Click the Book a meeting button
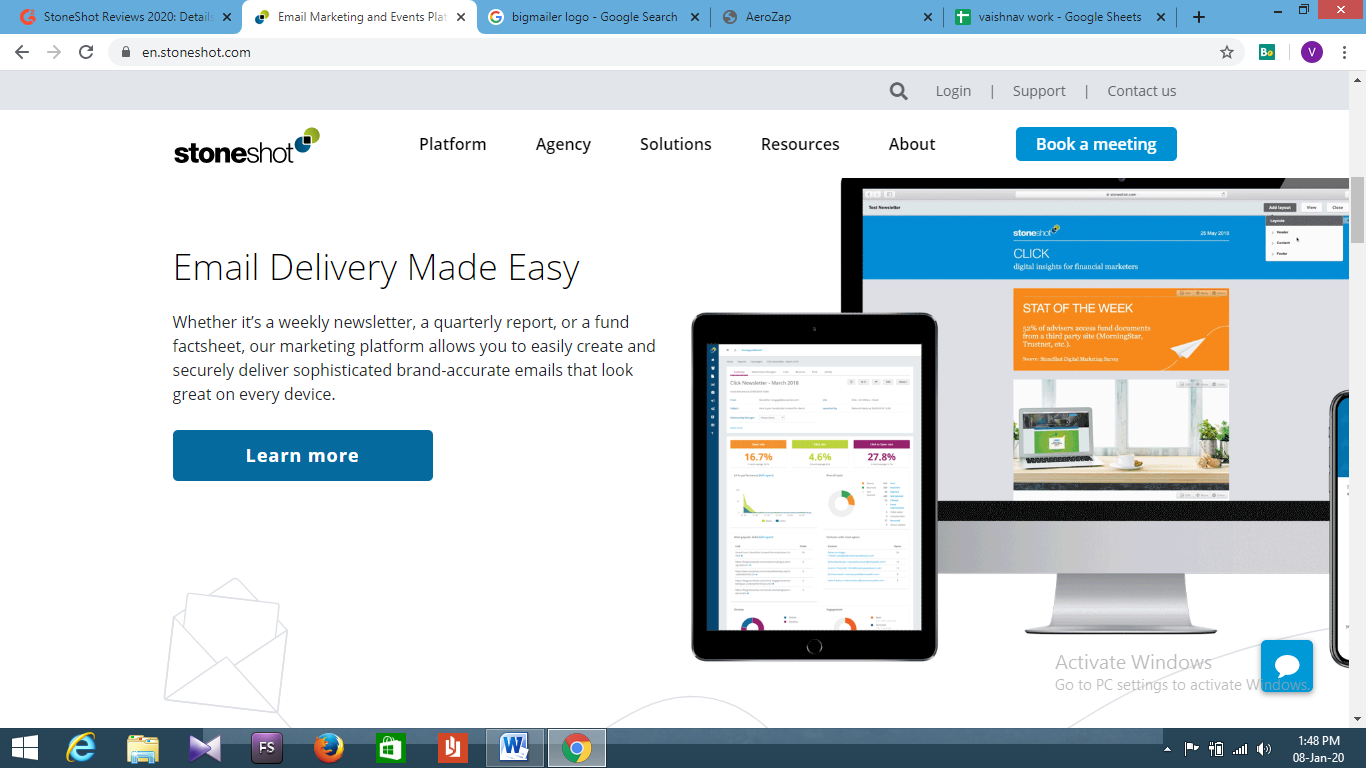The height and width of the screenshot is (768, 1366). [x=1096, y=144]
